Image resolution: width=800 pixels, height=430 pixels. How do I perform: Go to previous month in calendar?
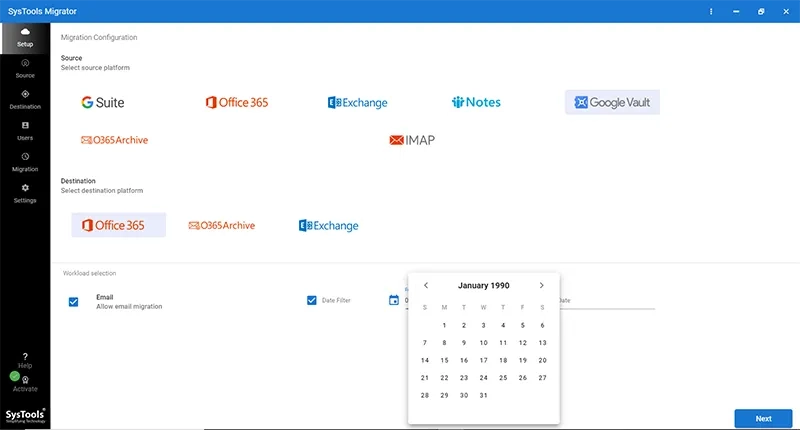tap(426, 286)
